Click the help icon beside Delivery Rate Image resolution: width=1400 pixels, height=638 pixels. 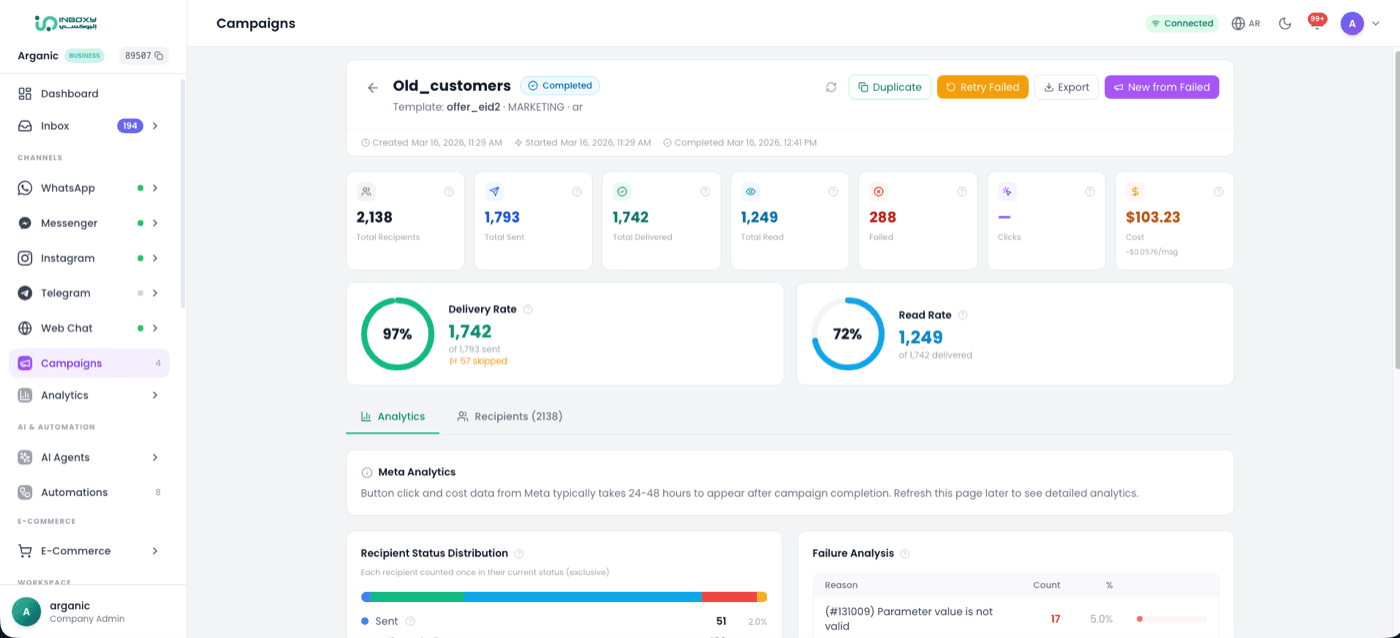(528, 310)
